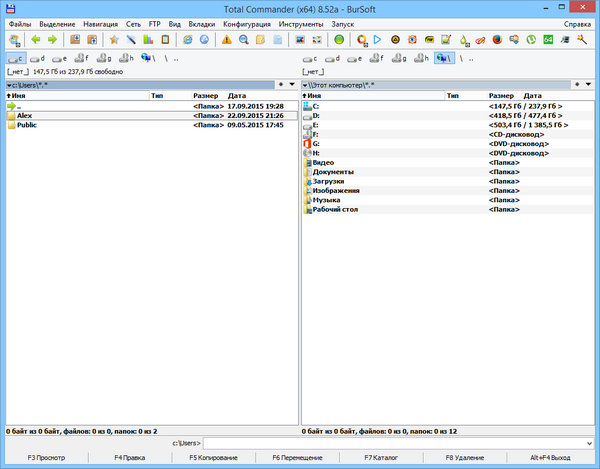The image size is (600, 469).
Task: Click the yellow warning triangle icon
Action: [x=227, y=40]
